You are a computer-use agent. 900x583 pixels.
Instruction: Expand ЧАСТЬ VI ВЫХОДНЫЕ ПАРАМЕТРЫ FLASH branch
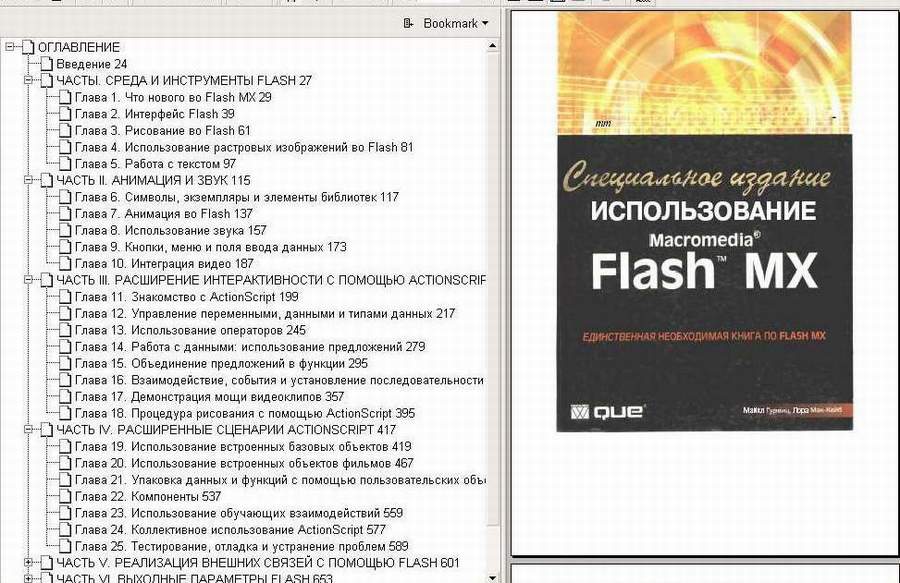coord(28,578)
